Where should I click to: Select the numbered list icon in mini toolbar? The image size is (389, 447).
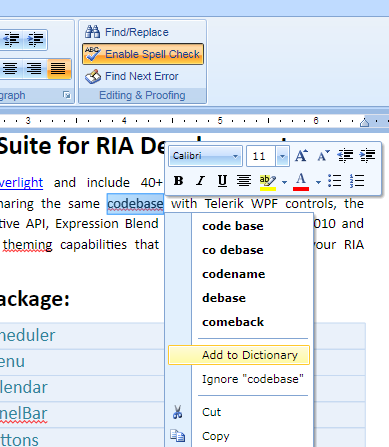357,181
